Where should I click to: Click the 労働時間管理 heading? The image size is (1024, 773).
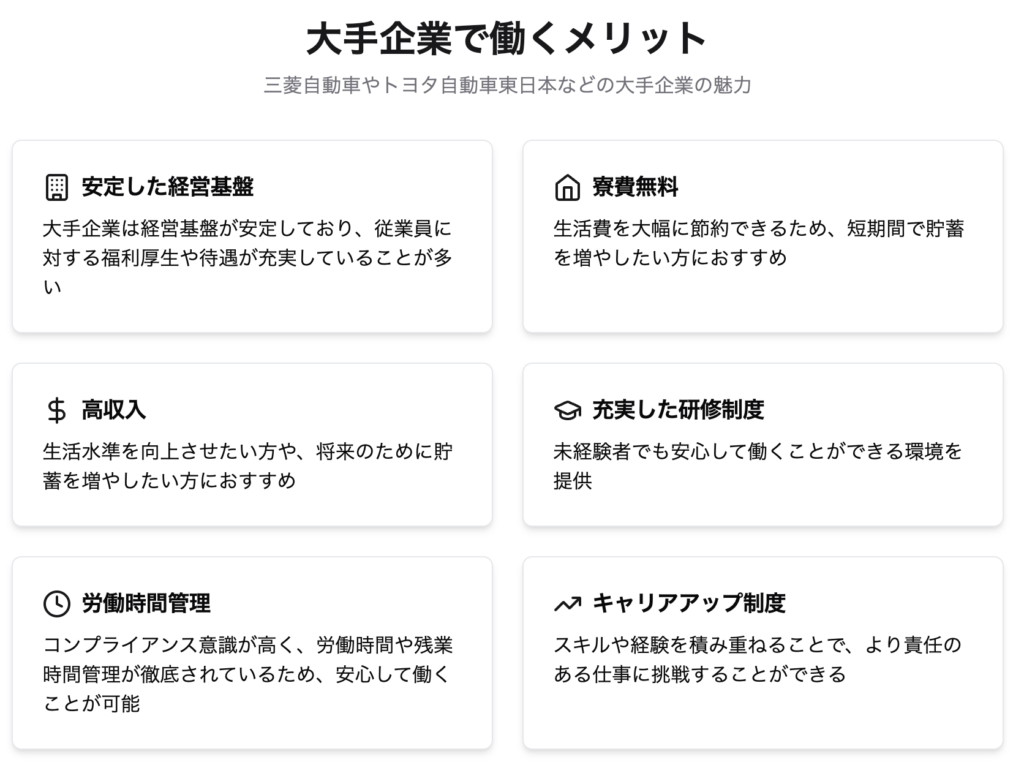click(x=146, y=604)
